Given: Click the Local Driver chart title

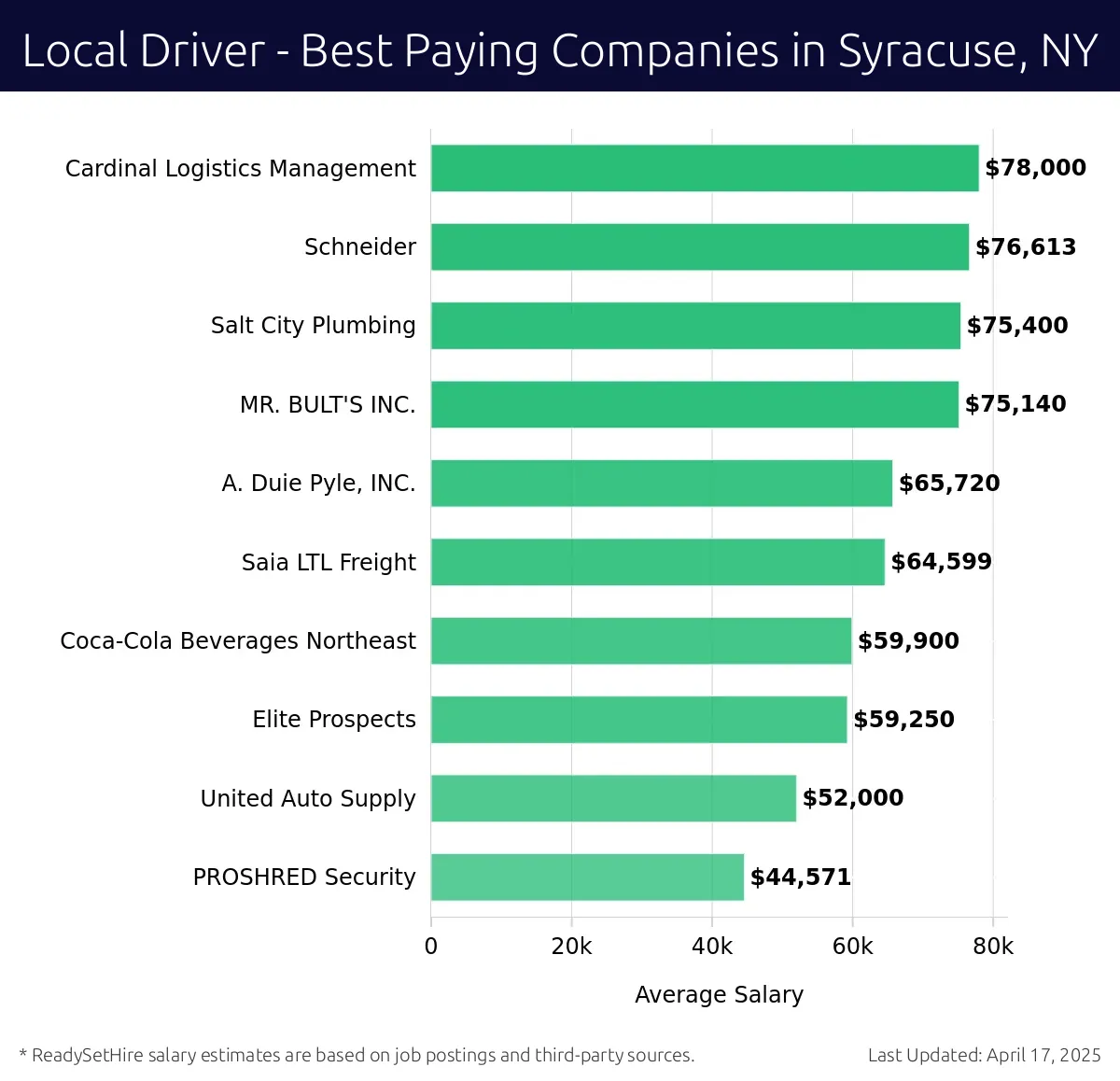Looking at the screenshot, I should pyautogui.click(x=560, y=51).
